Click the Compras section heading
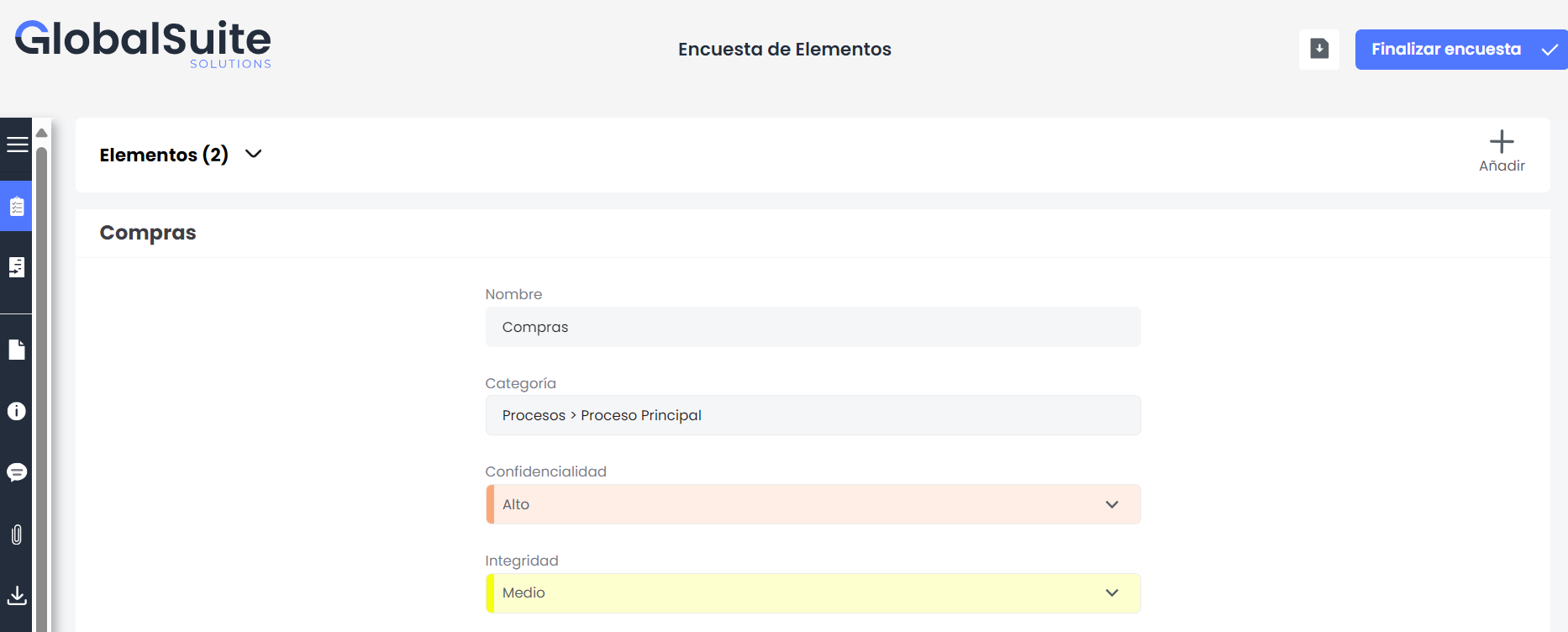The height and width of the screenshot is (632, 1568). [148, 233]
